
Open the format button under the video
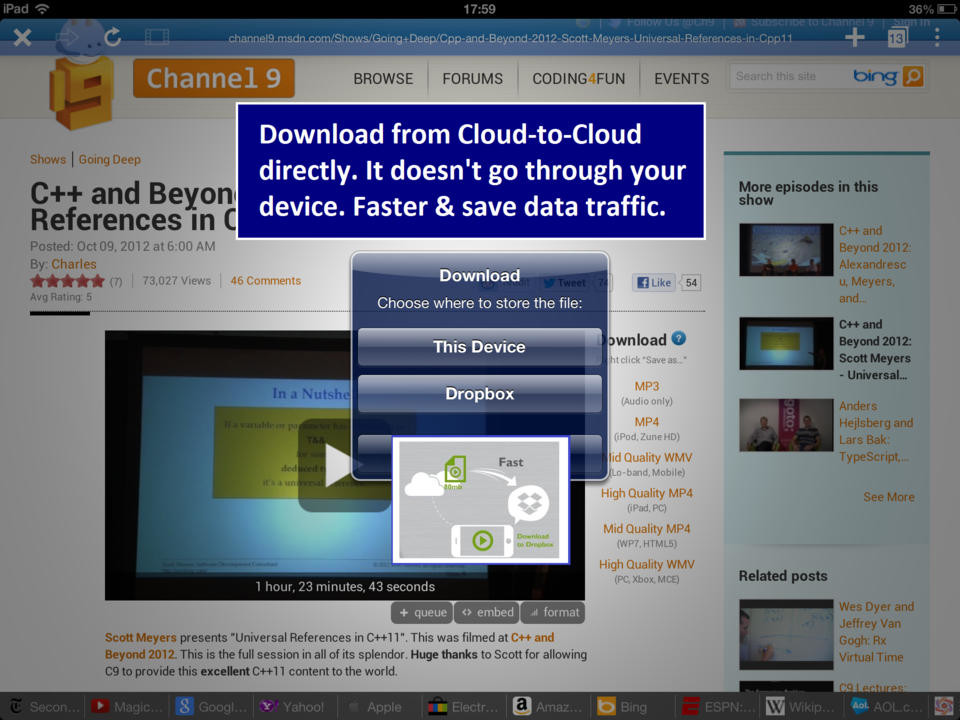[x=553, y=612]
